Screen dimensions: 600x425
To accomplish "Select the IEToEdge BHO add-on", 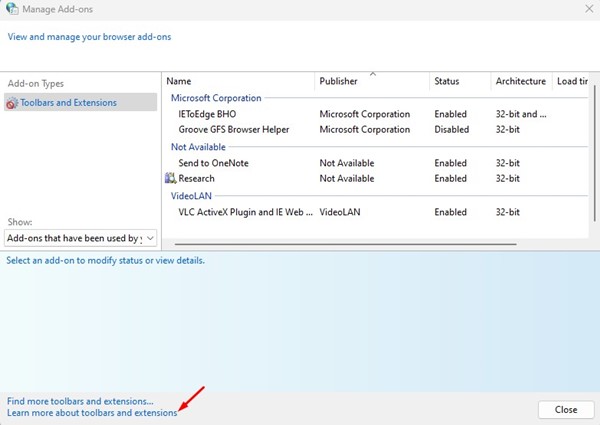I will click(207, 114).
